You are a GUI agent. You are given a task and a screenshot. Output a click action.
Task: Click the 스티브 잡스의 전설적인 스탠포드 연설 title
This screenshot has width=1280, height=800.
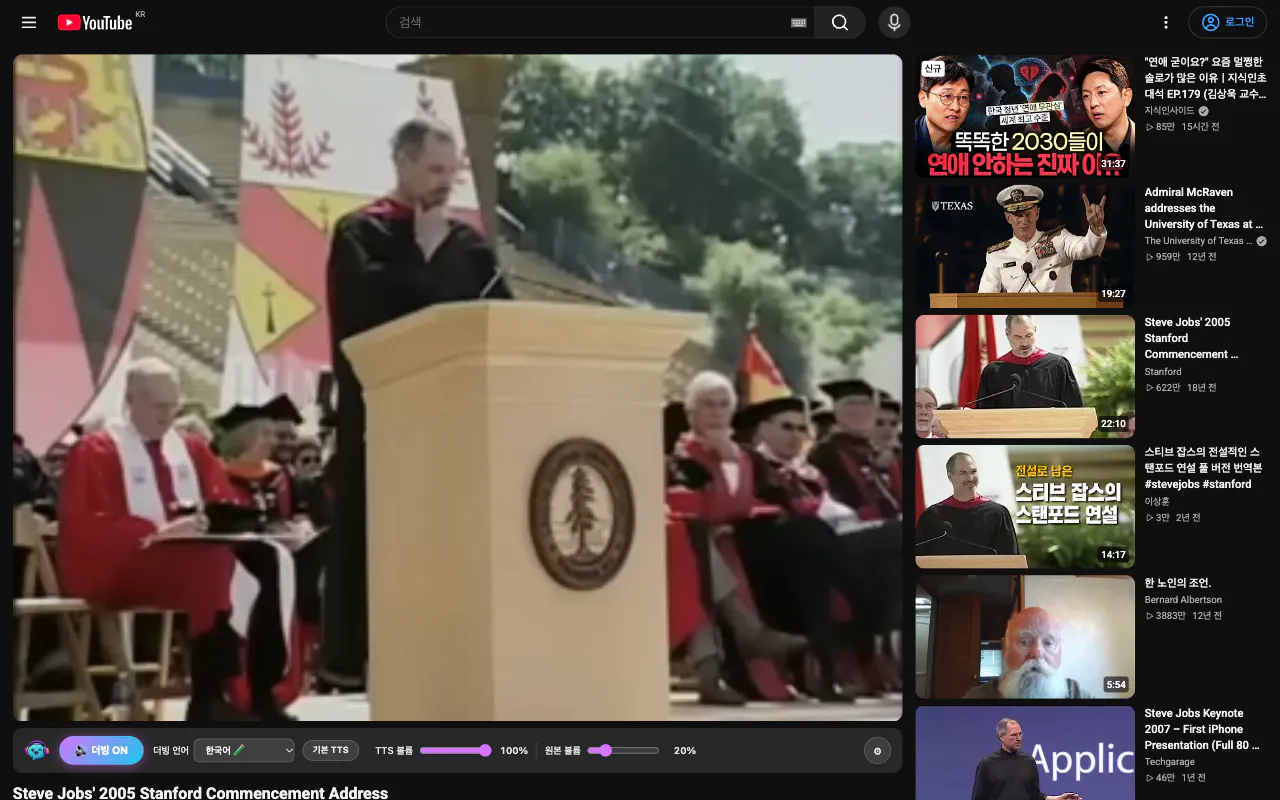[x=1203, y=468]
